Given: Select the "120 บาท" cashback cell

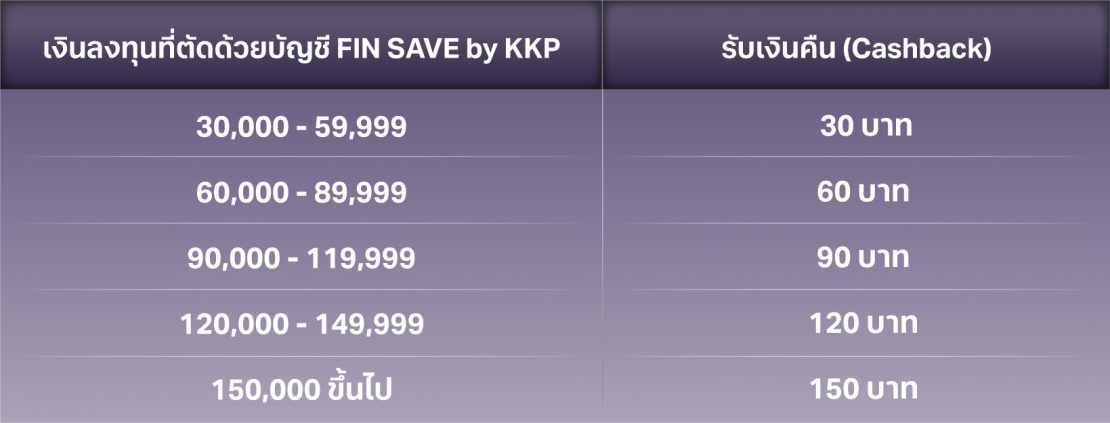Looking at the screenshot, I should (x=864, y=324).
